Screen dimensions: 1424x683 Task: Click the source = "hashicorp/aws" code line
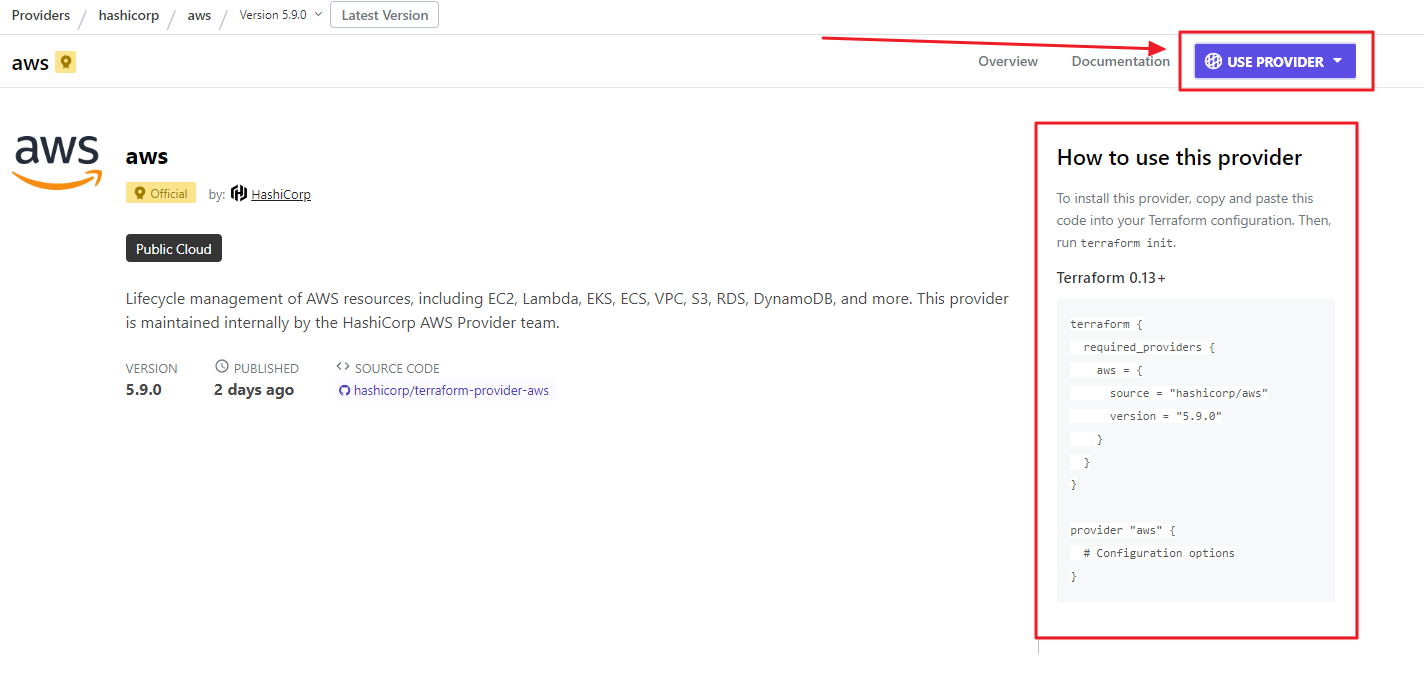(1189, 393)
